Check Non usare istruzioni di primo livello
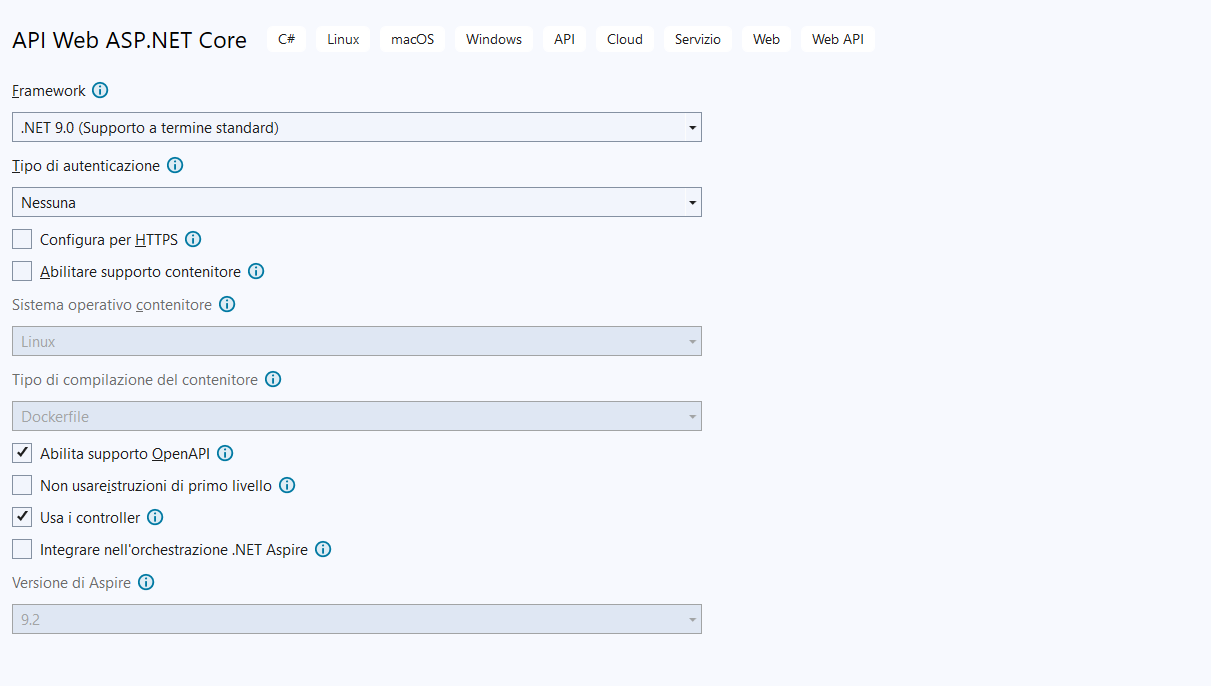1211x686 pixels. (x=22, y=486)
